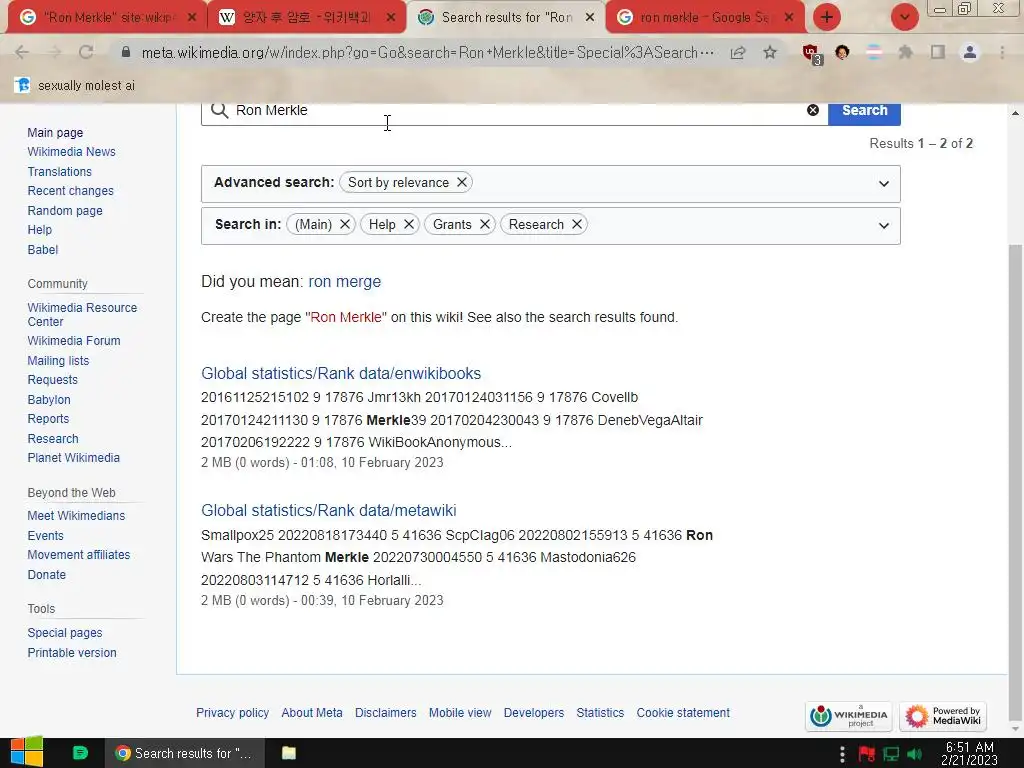Click the Wikimedia project badge
The width and height of the screenshot is (1024, 768).
(849, 716)
